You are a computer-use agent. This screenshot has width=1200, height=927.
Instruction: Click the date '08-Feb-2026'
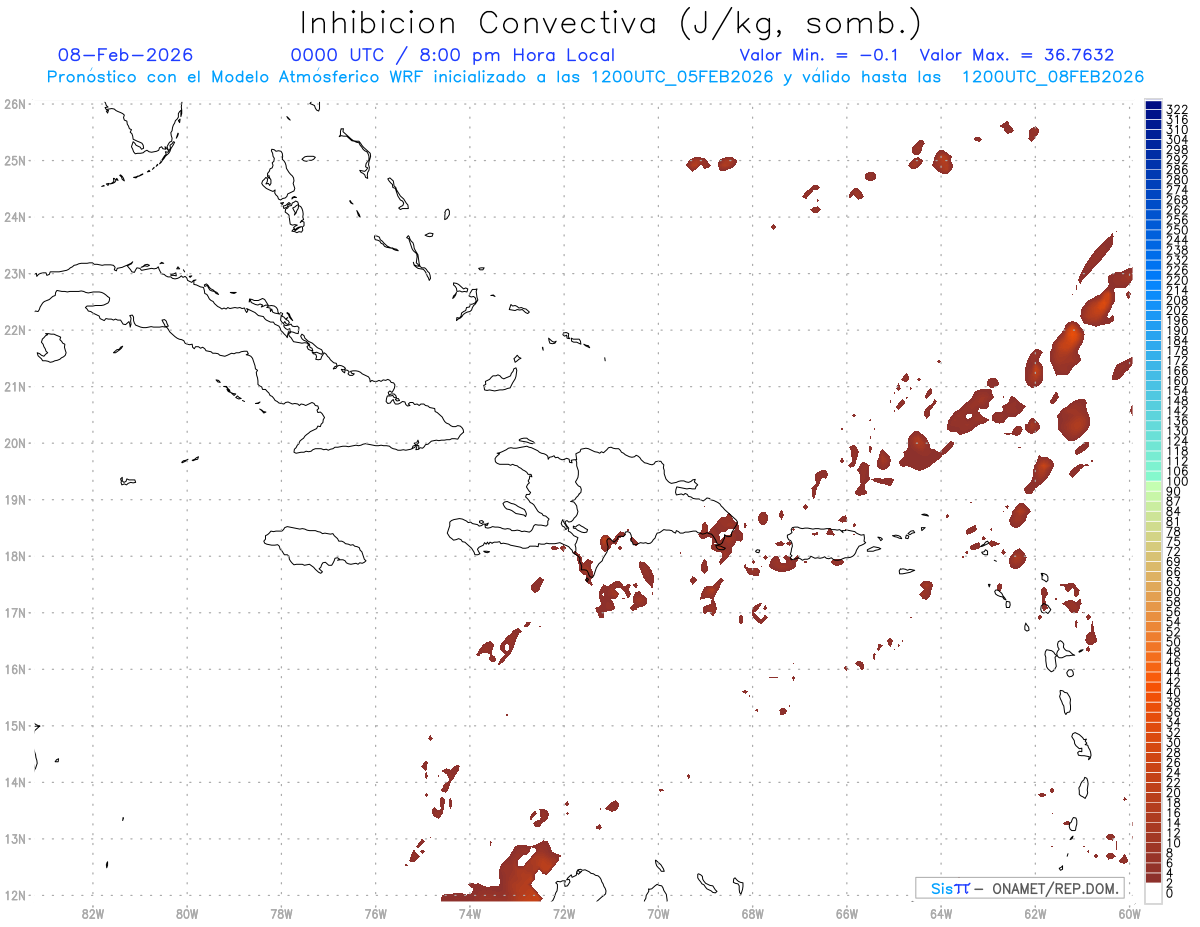click(x=125, y=55)
